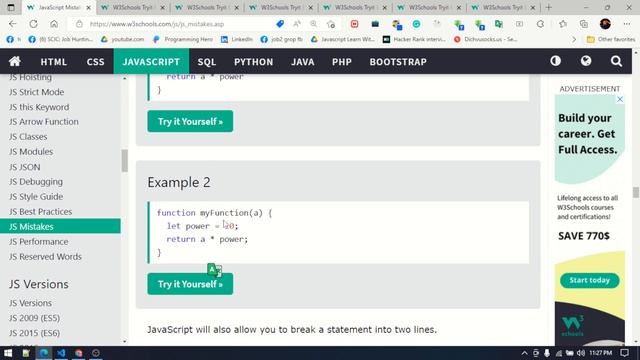
Task: Open browser home page icon
Action: point(54,24)
